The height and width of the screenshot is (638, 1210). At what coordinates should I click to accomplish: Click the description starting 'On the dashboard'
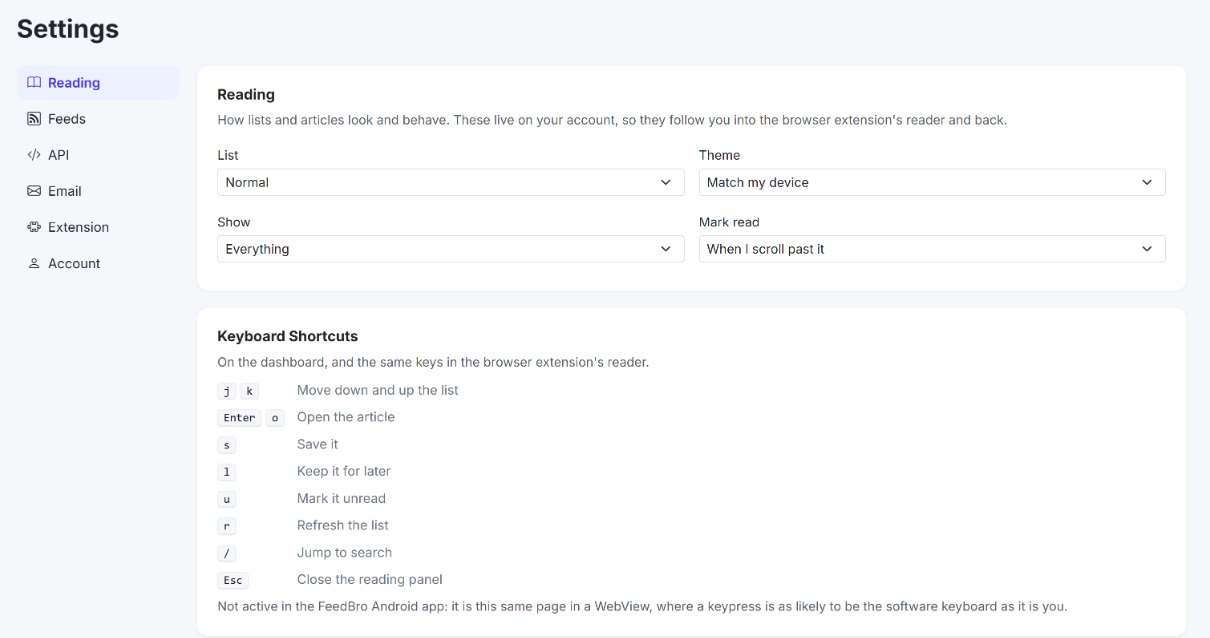click(x=433, y=362)
